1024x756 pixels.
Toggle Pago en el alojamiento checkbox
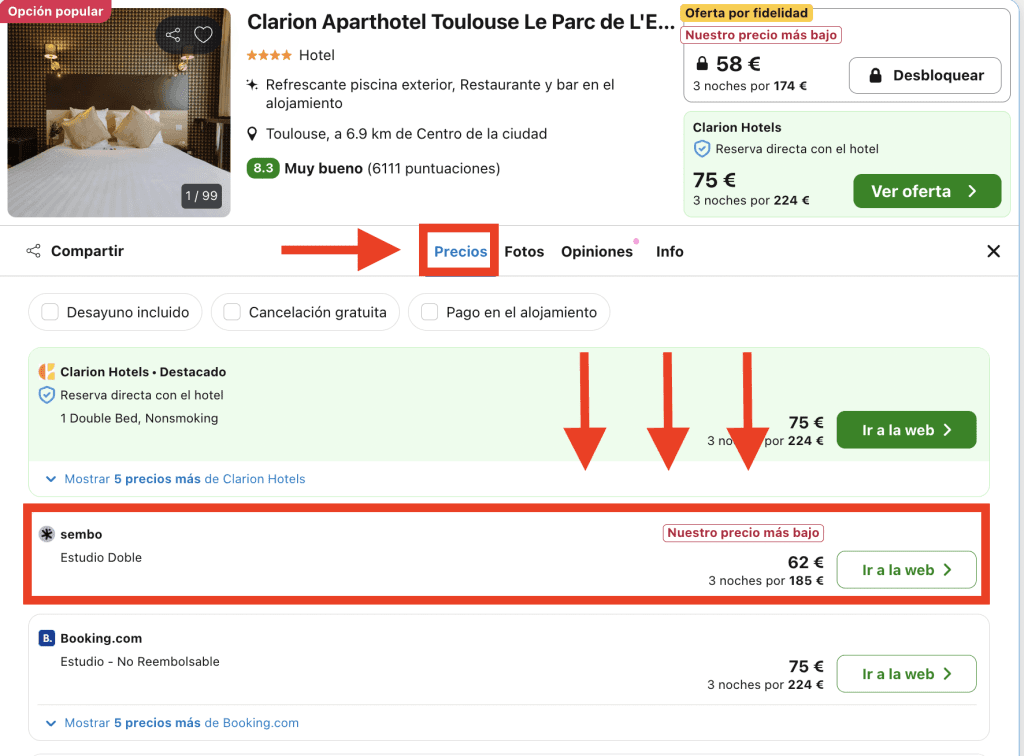click(x=430, y=312)
